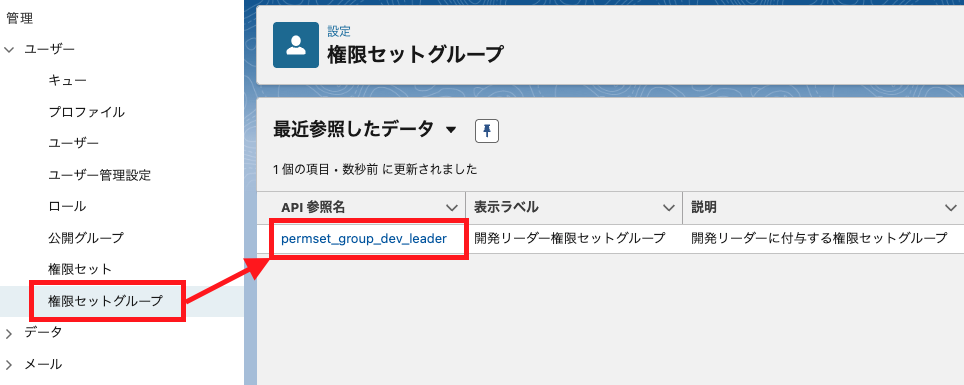Open API 参照名 column sort chevron
Viewport: 964px width, 385px height.
coord(452,208)
